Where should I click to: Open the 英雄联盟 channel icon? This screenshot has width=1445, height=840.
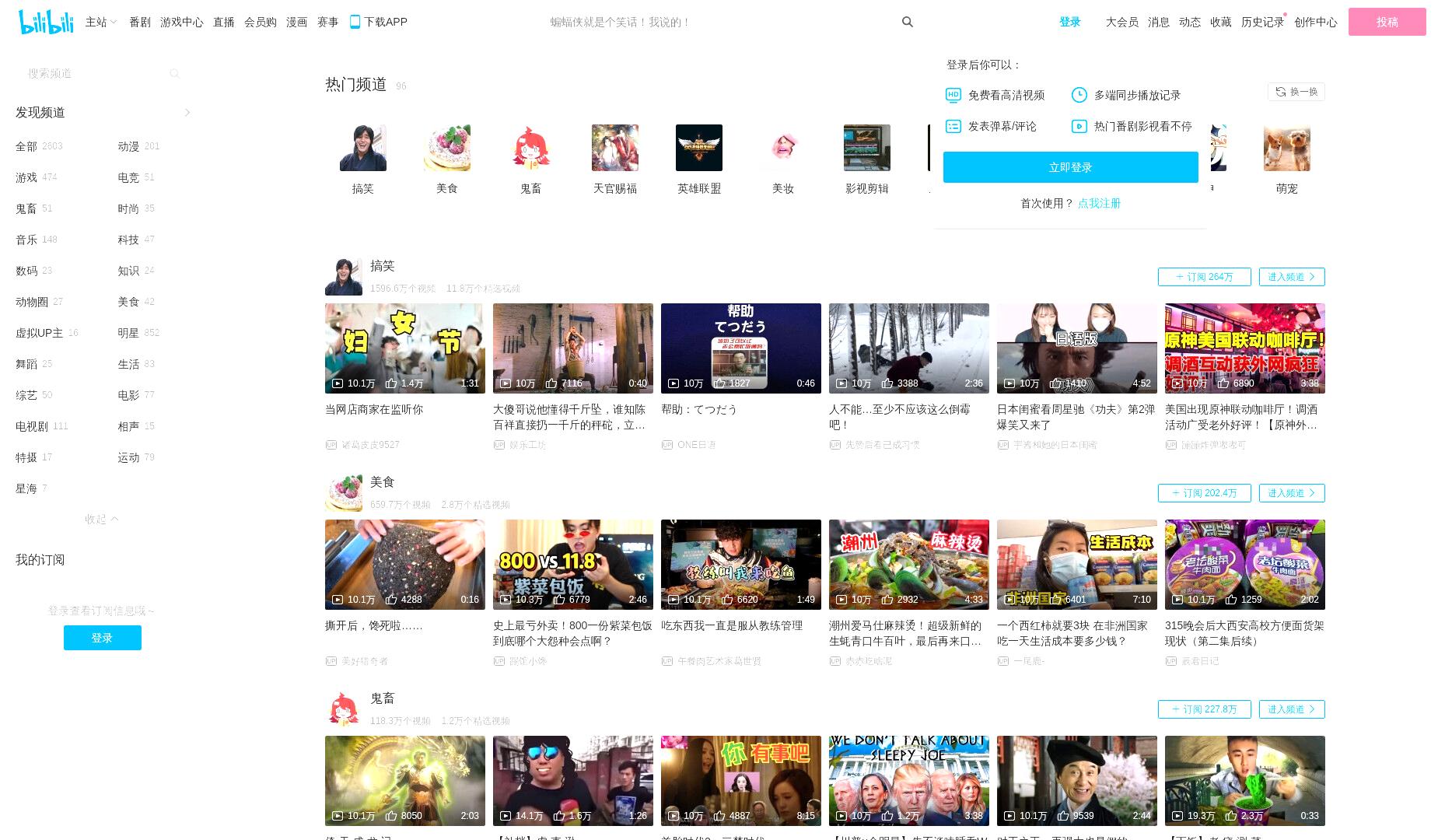pyautogui.click(x=699, y=148)
